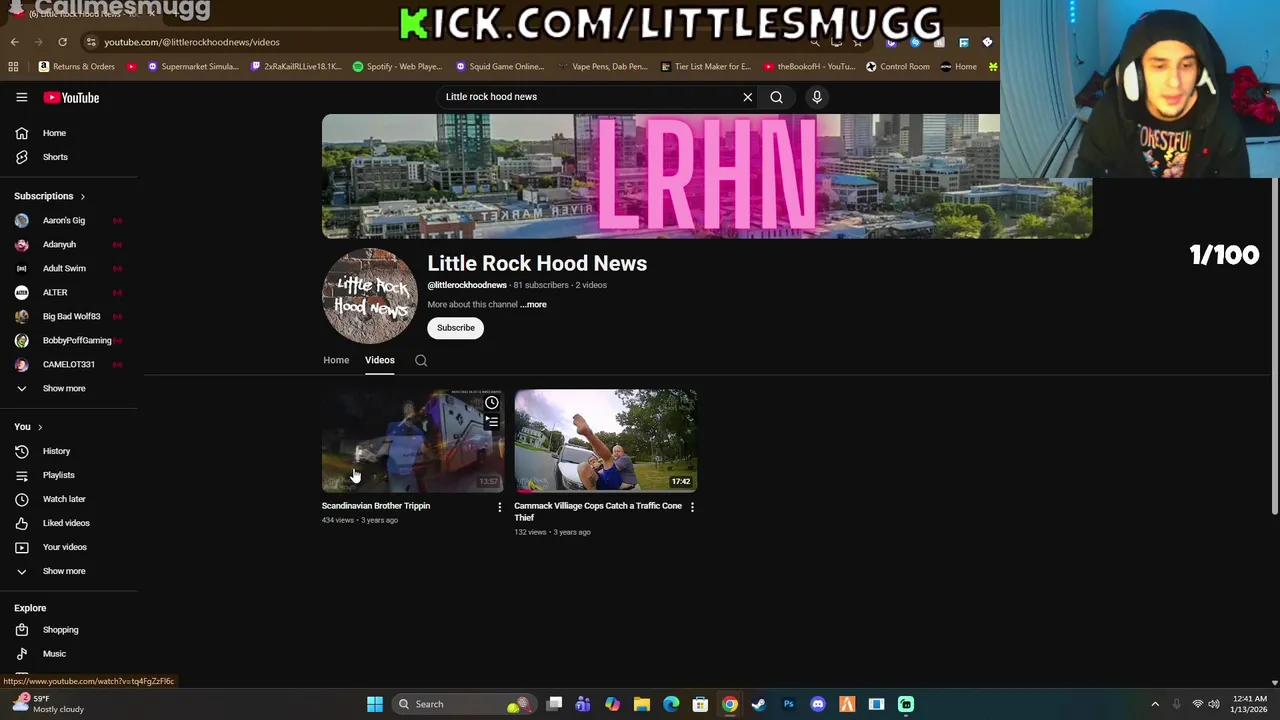Click the @littlerockhoodnews handle
1280x720 pixels.
(x=467, y=285)
